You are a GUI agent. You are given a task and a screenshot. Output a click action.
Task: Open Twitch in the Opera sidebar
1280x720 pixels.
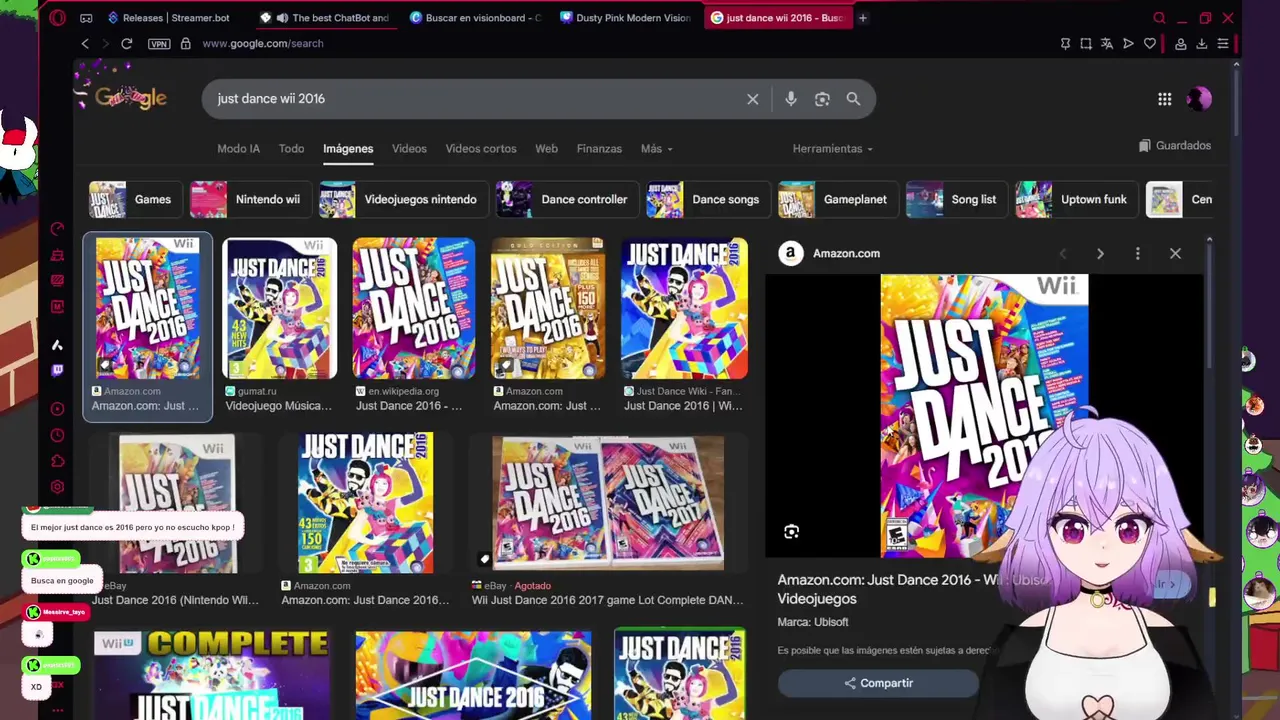tap(57, 370)
